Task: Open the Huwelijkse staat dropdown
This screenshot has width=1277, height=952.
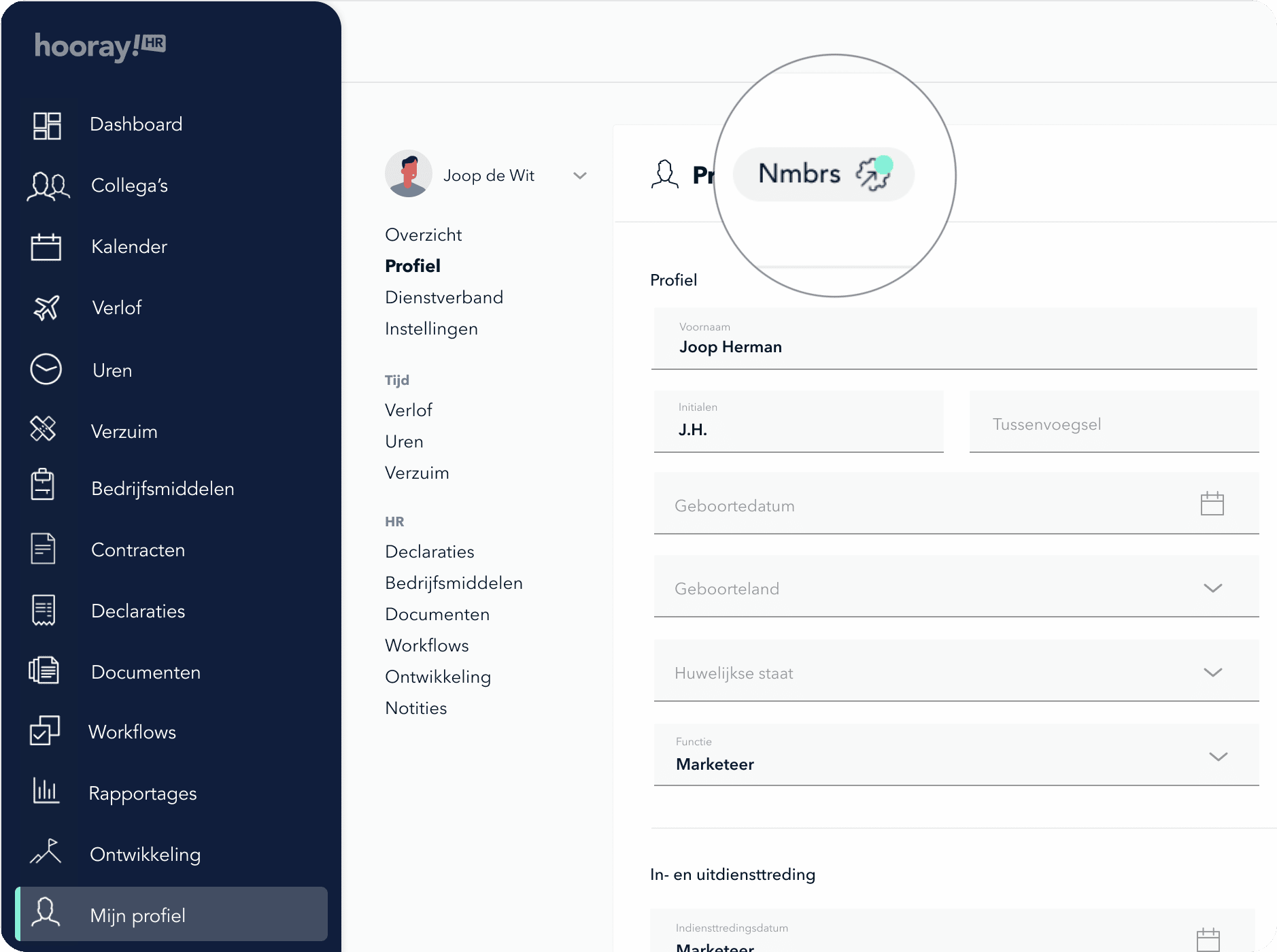Action: (1213, 673)
